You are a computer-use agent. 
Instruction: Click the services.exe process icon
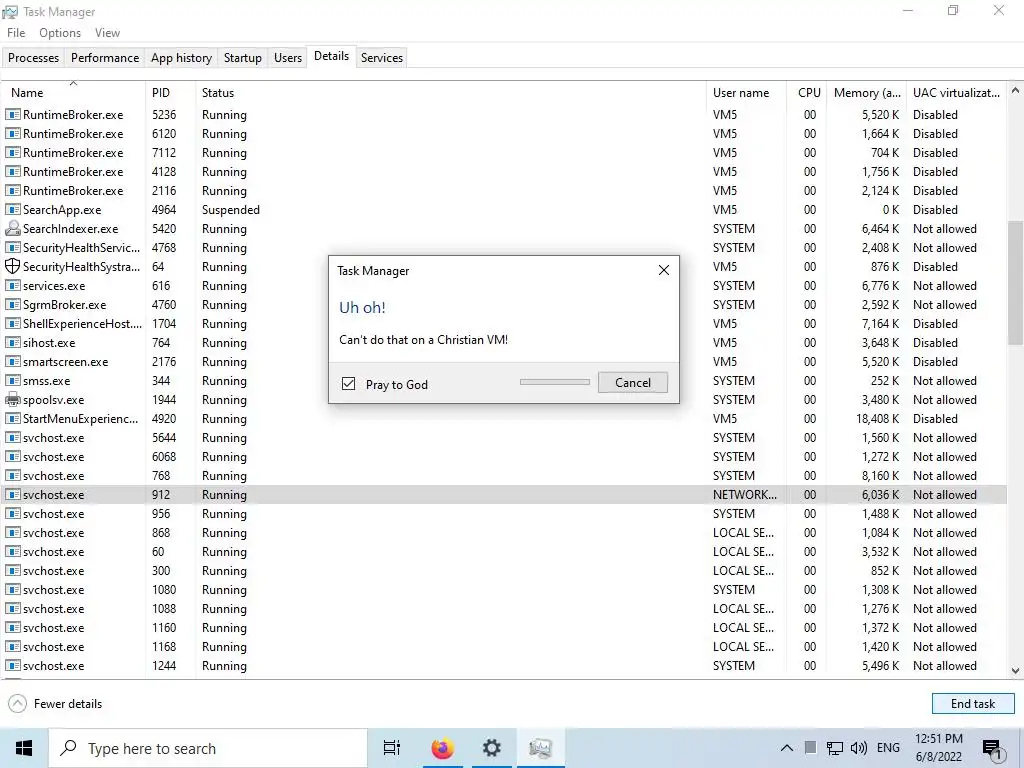pyautogui.click(x=12, y=285)
